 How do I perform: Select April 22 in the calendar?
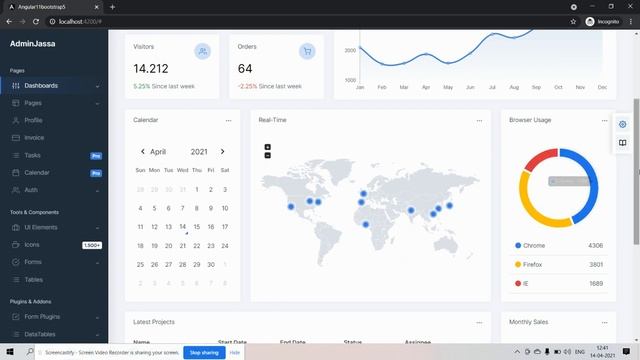click(x=197, y=246)
